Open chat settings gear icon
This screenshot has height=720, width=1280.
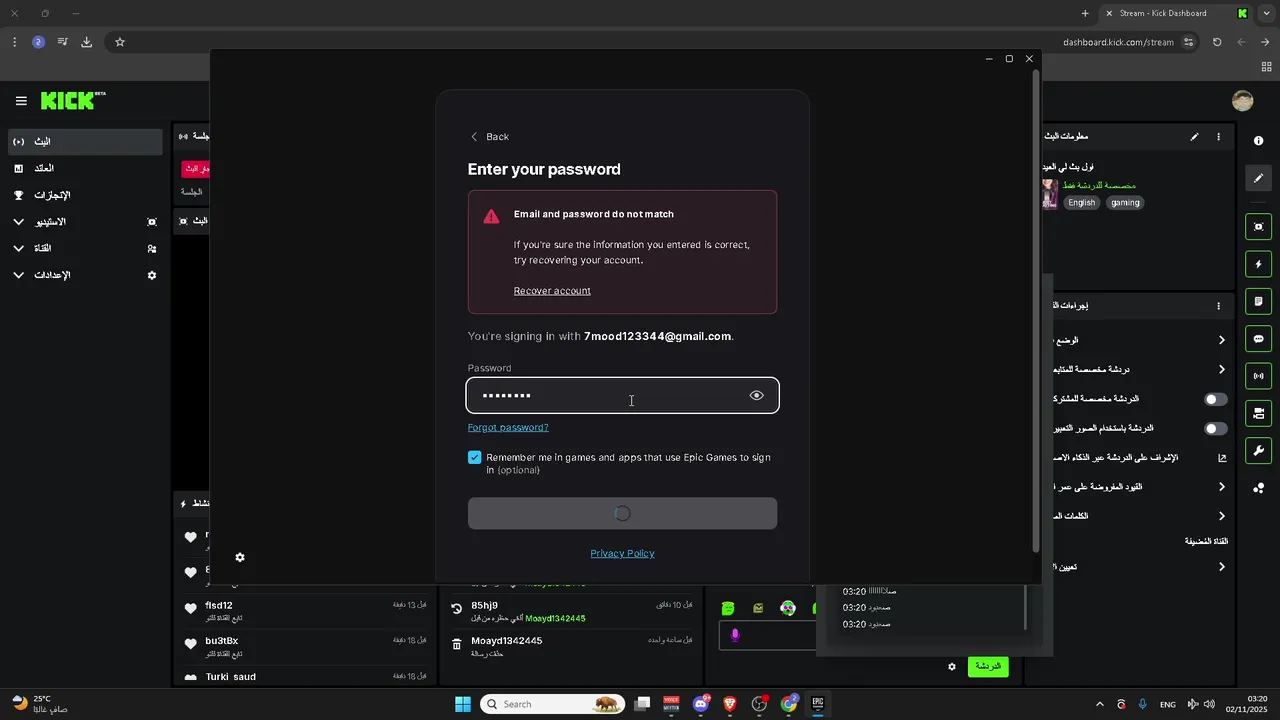tap(952, 666)
